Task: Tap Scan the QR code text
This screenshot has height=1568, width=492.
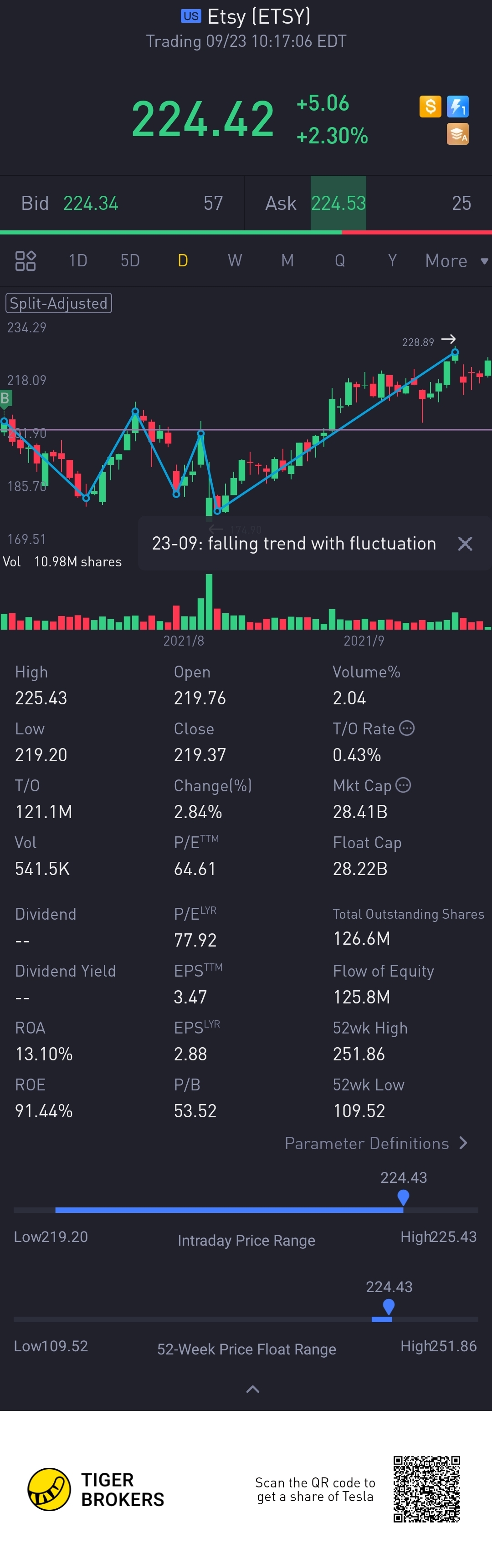Action: pyautogui.click(x=315, y=1490)
